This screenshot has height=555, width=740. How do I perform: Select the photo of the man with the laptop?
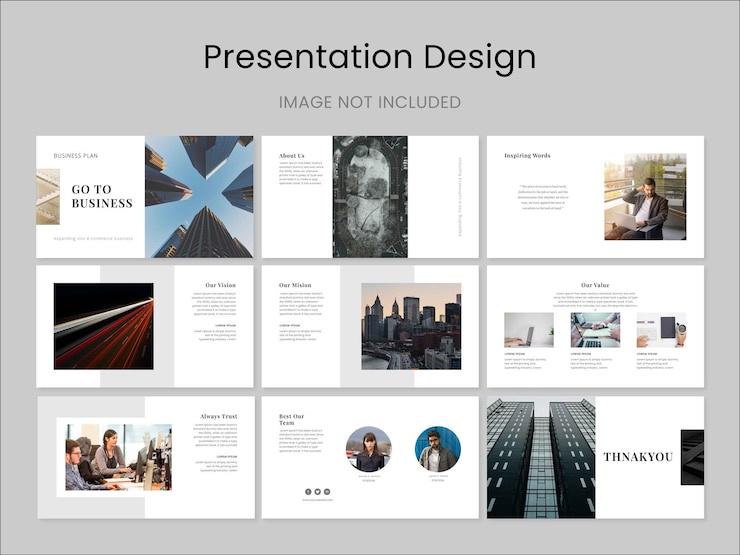[x=645, y=197]
